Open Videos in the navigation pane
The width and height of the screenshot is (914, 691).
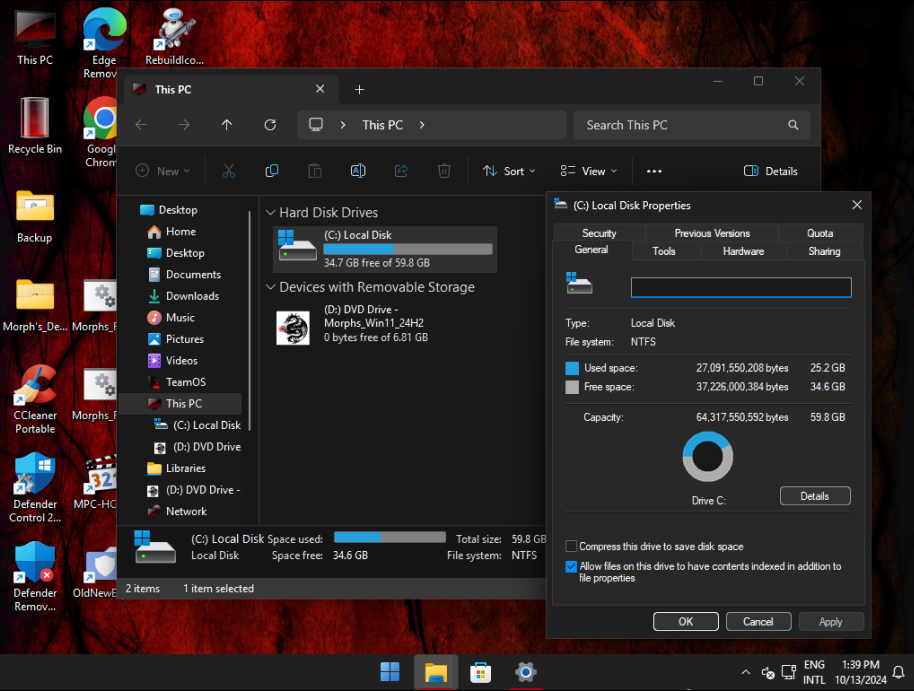click(x=181, y=361)
